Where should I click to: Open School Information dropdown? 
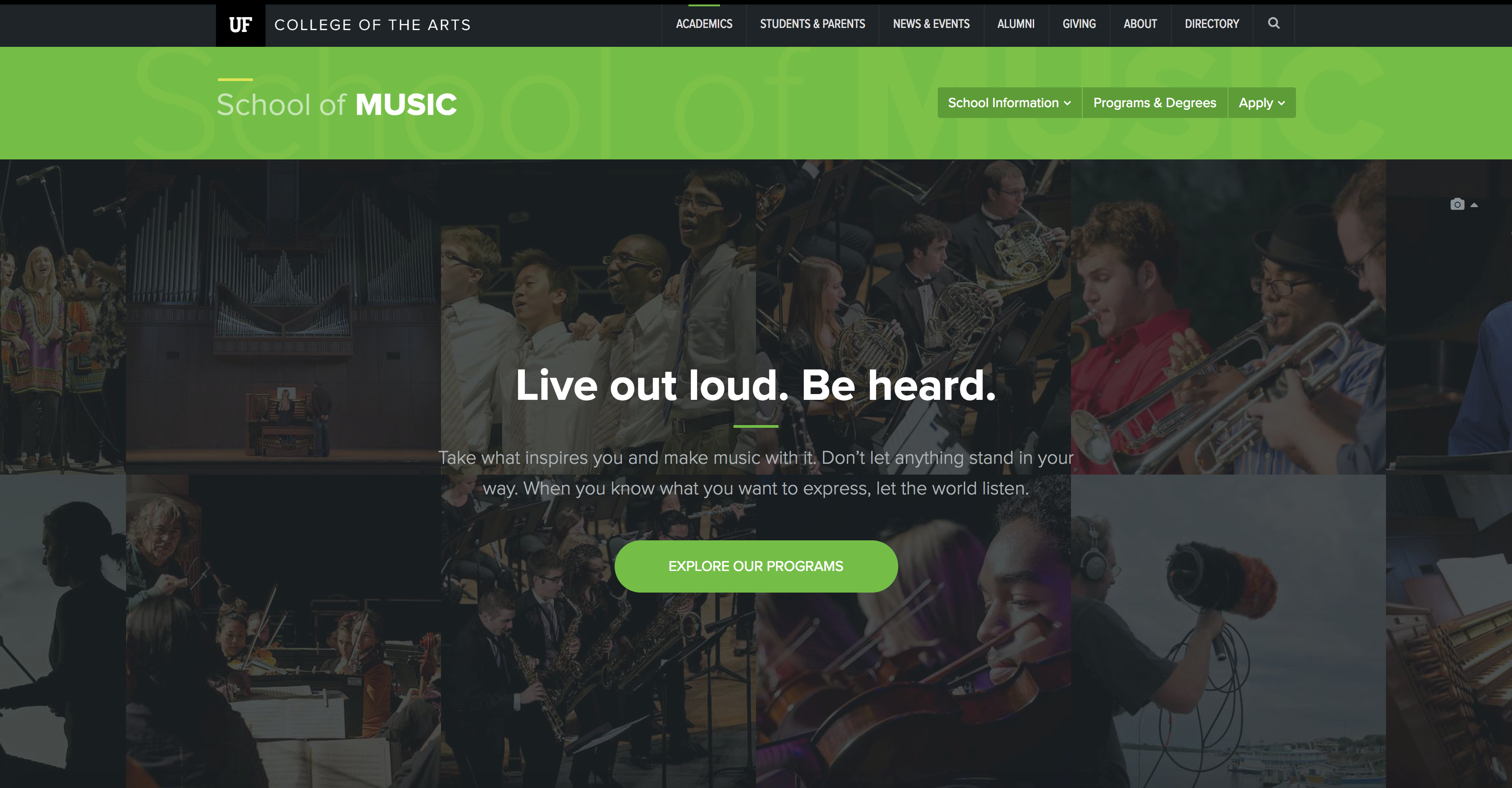pos(1009,103)
